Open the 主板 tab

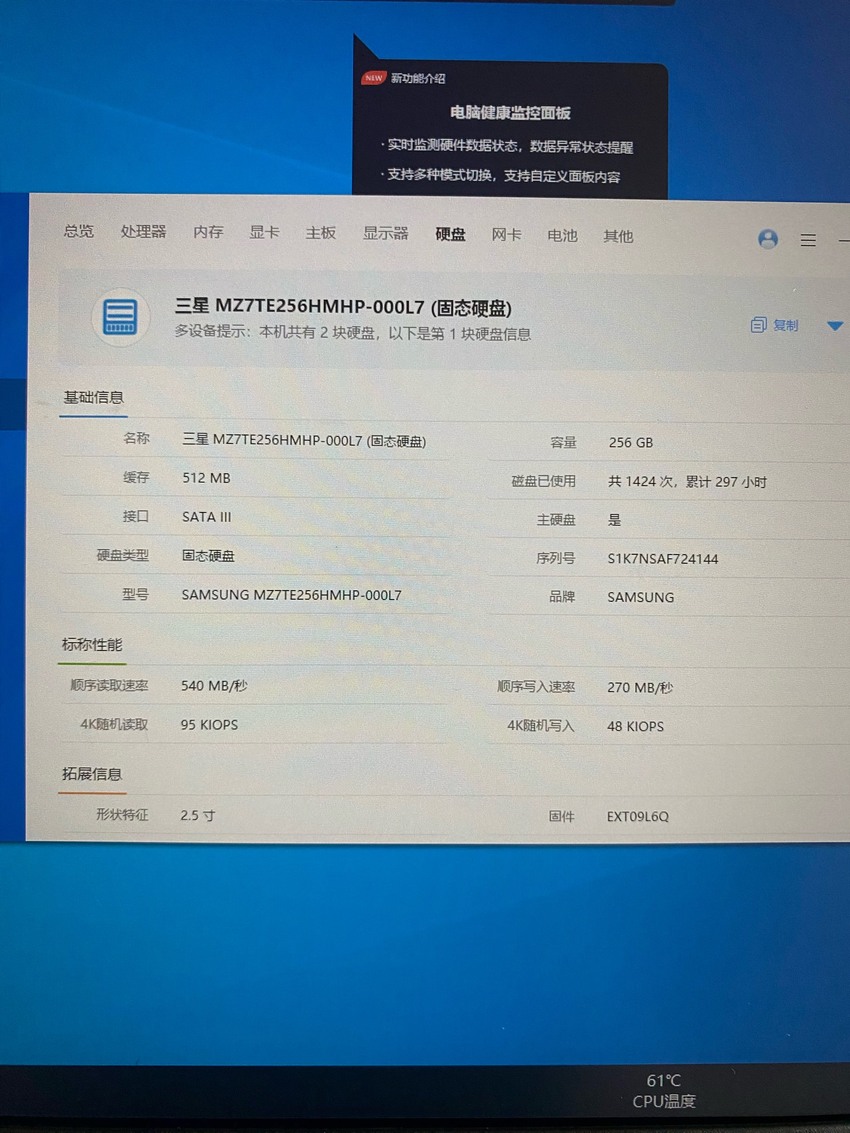320,233
